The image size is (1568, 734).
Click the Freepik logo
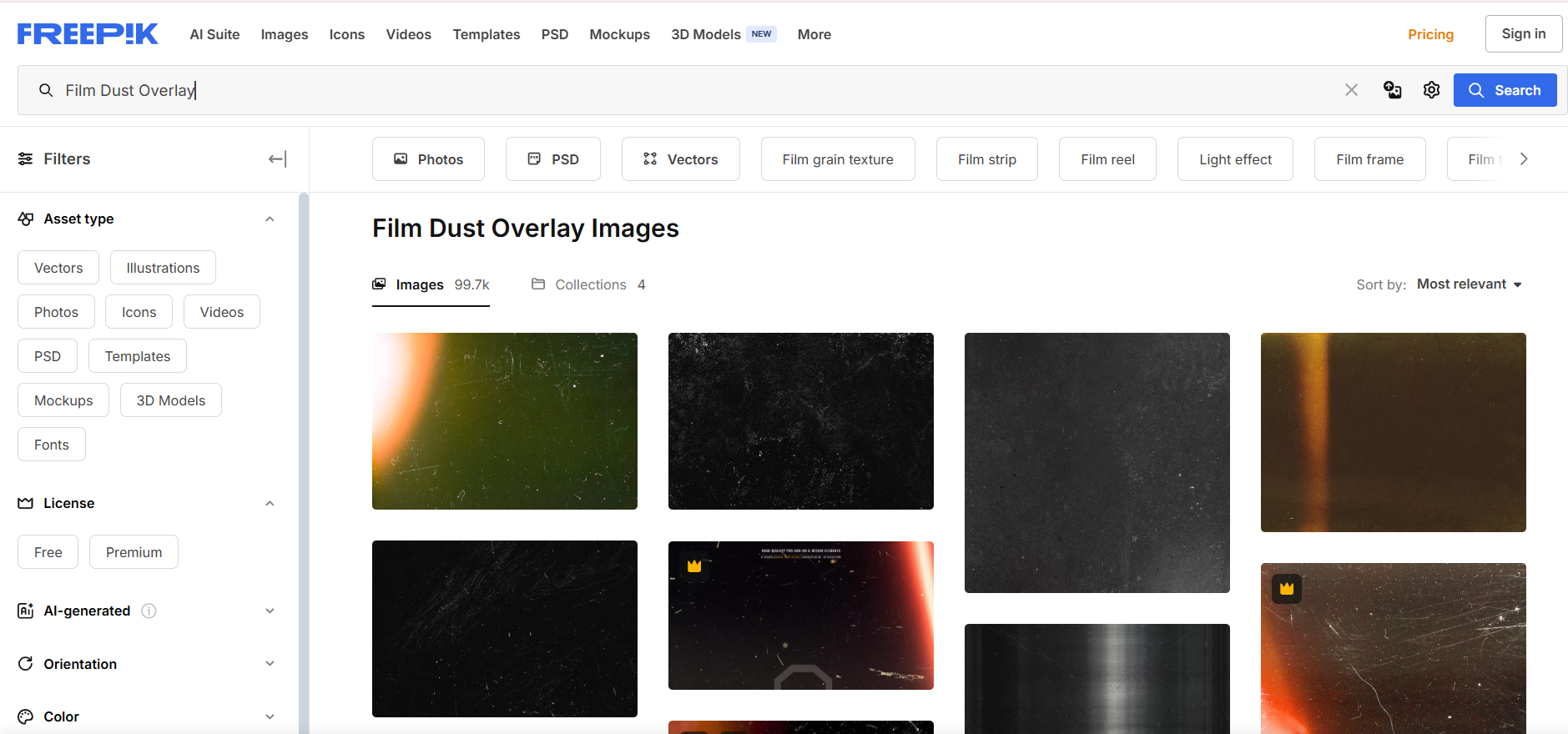click(x=88, y=34)
